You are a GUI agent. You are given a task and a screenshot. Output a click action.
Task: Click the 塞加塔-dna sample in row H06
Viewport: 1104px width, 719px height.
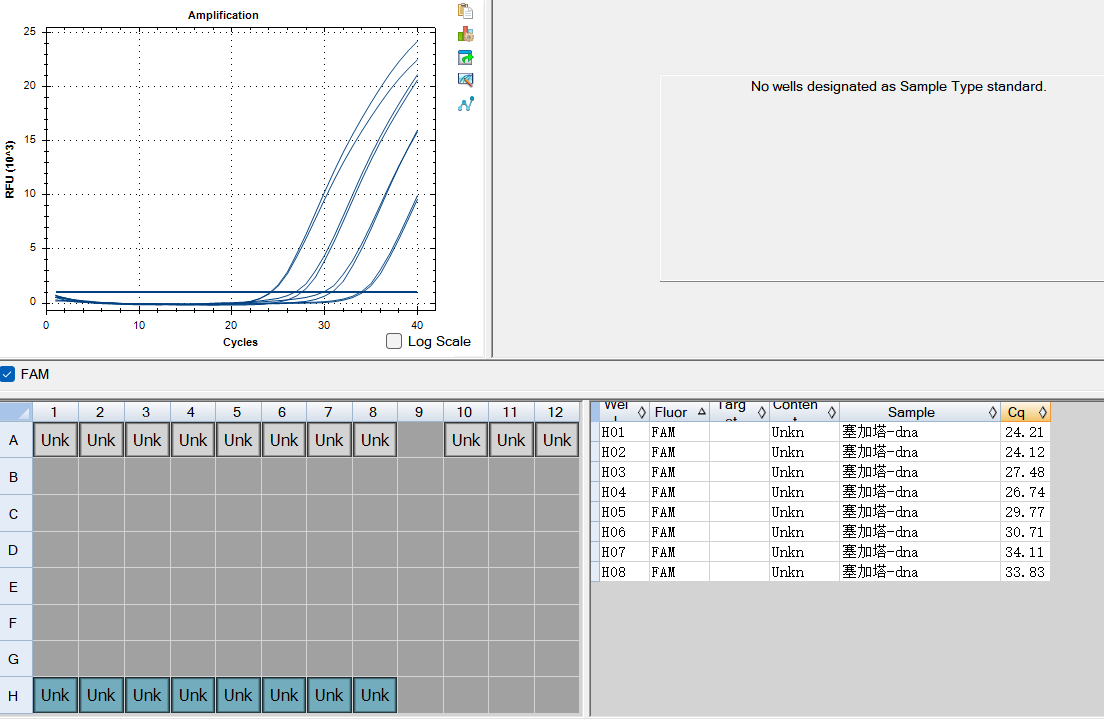click(x=920, y=532)
